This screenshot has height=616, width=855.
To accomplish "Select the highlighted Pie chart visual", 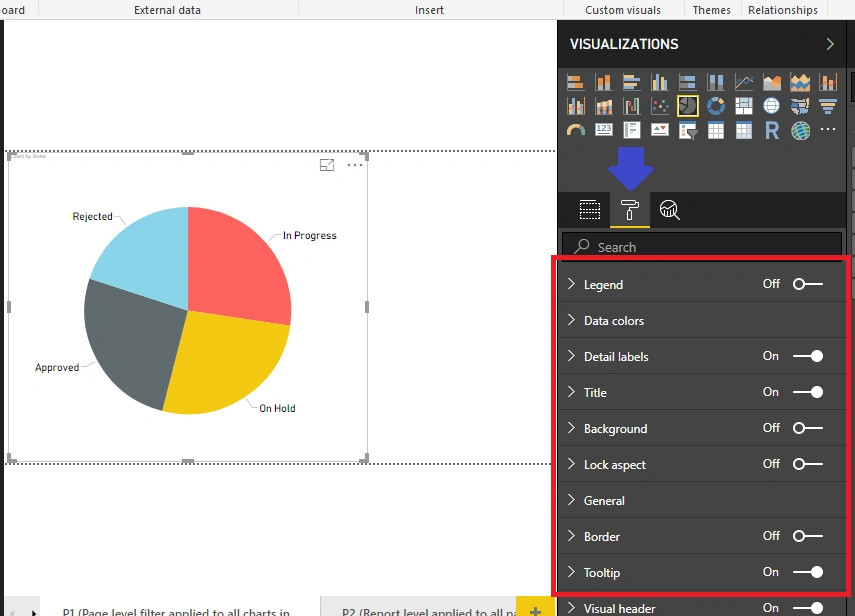I will click(688, 106).
